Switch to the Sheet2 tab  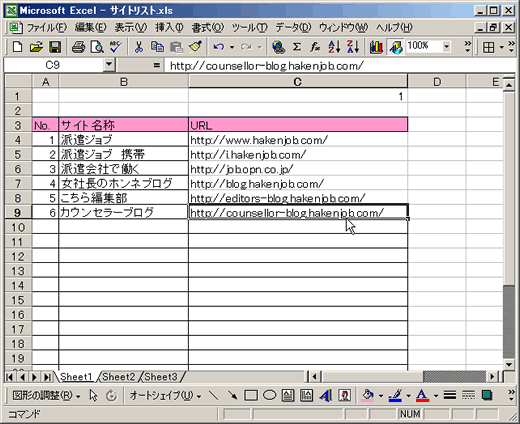click(118, 377)
